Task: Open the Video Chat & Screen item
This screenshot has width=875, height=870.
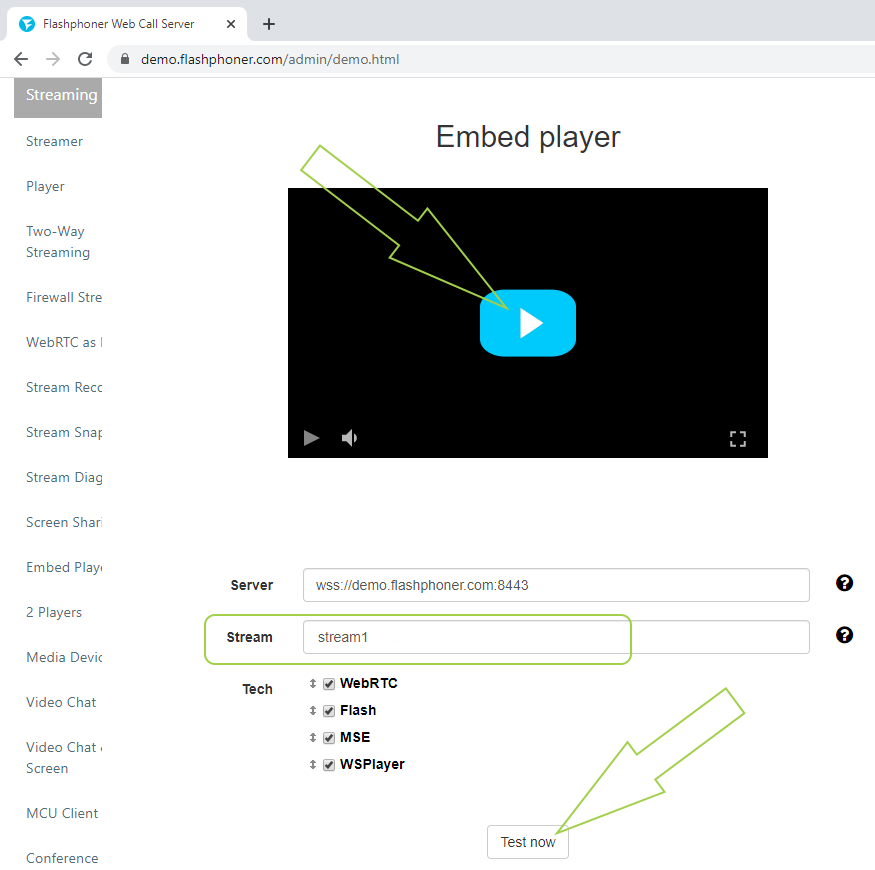Action: 64,758
